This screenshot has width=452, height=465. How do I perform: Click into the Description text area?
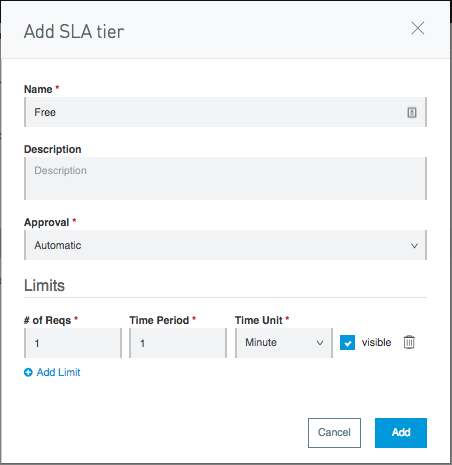coord(225,179)
